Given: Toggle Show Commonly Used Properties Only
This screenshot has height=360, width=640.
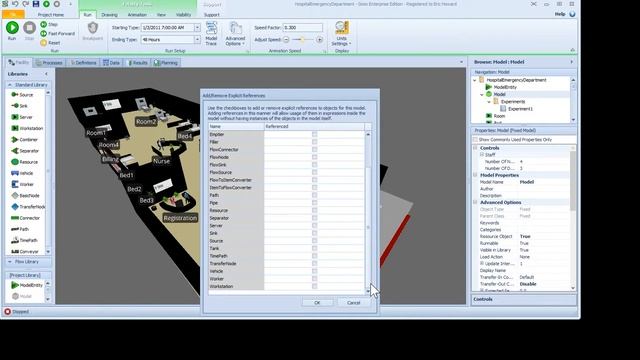Looking at the screenshot, I should tap(476, 140).
